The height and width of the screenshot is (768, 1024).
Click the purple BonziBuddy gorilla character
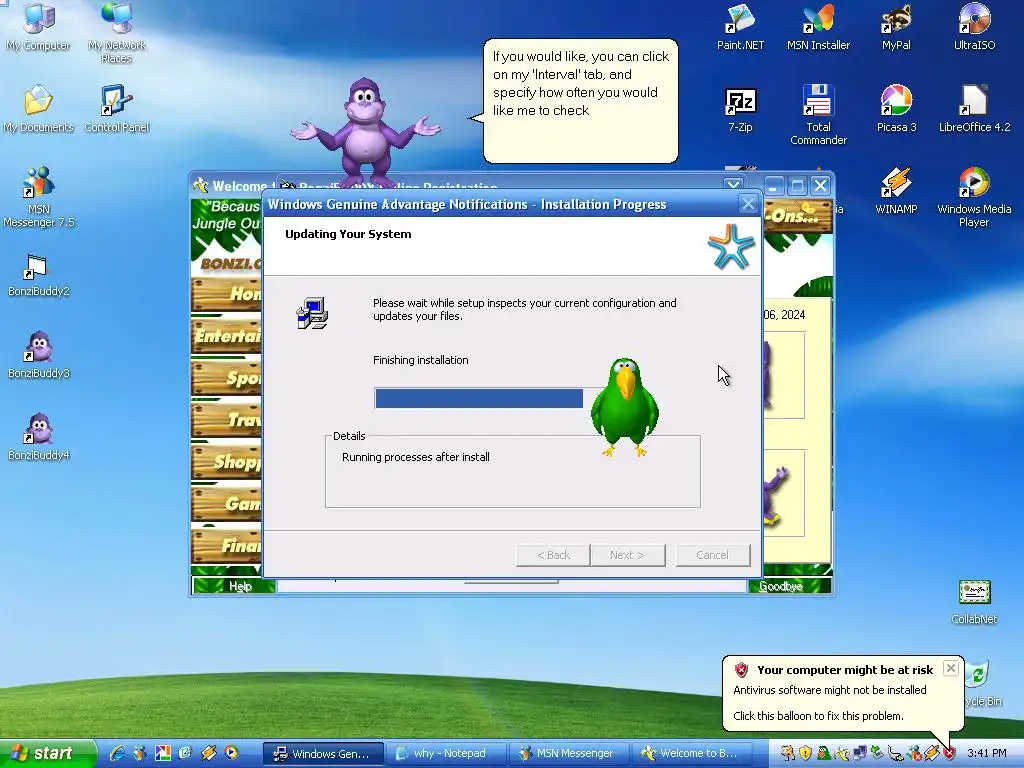tap(366, 131)
